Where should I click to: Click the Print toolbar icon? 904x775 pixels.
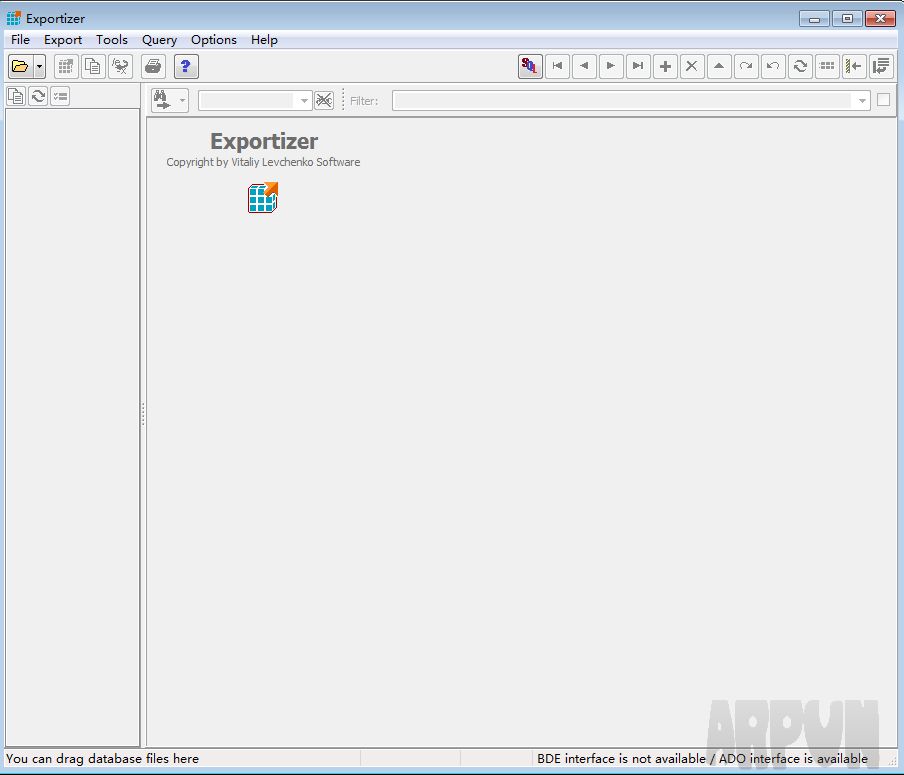point(153,66)
